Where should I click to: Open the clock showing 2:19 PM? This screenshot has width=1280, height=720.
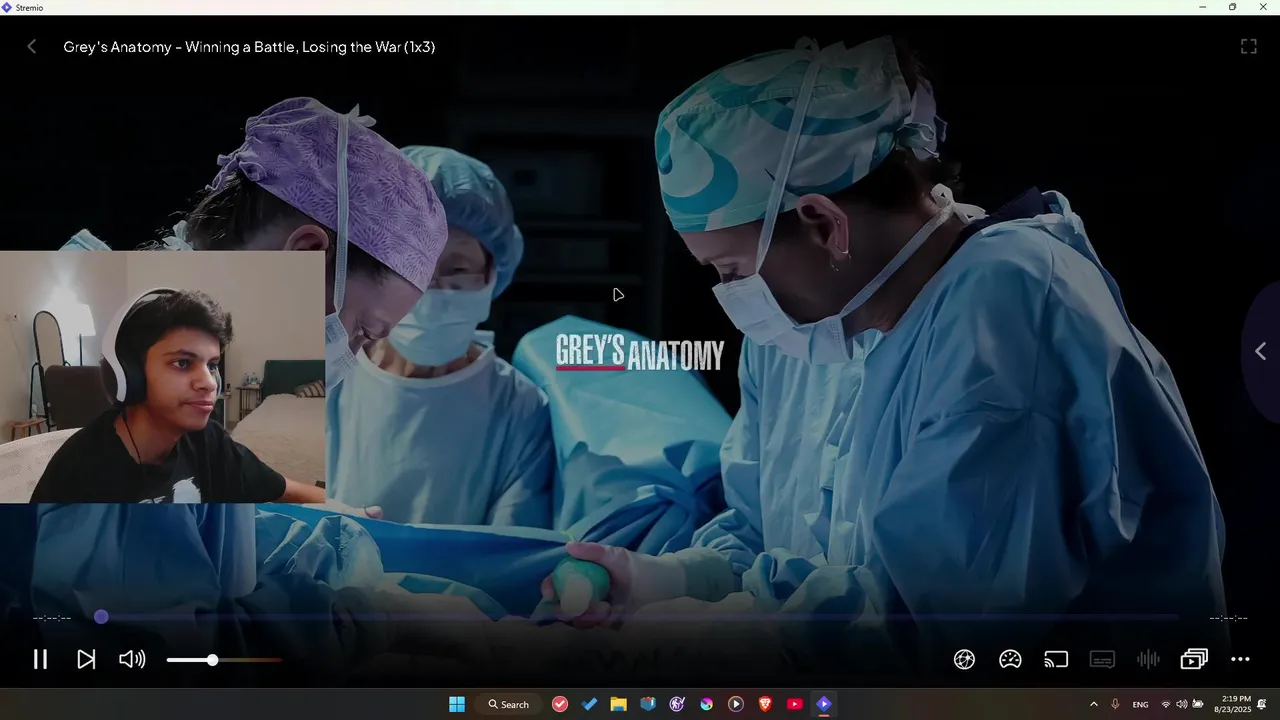point(1232,704)
